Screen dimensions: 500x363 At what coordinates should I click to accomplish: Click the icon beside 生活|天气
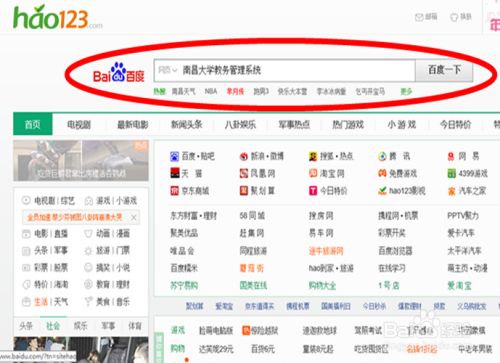26,302
